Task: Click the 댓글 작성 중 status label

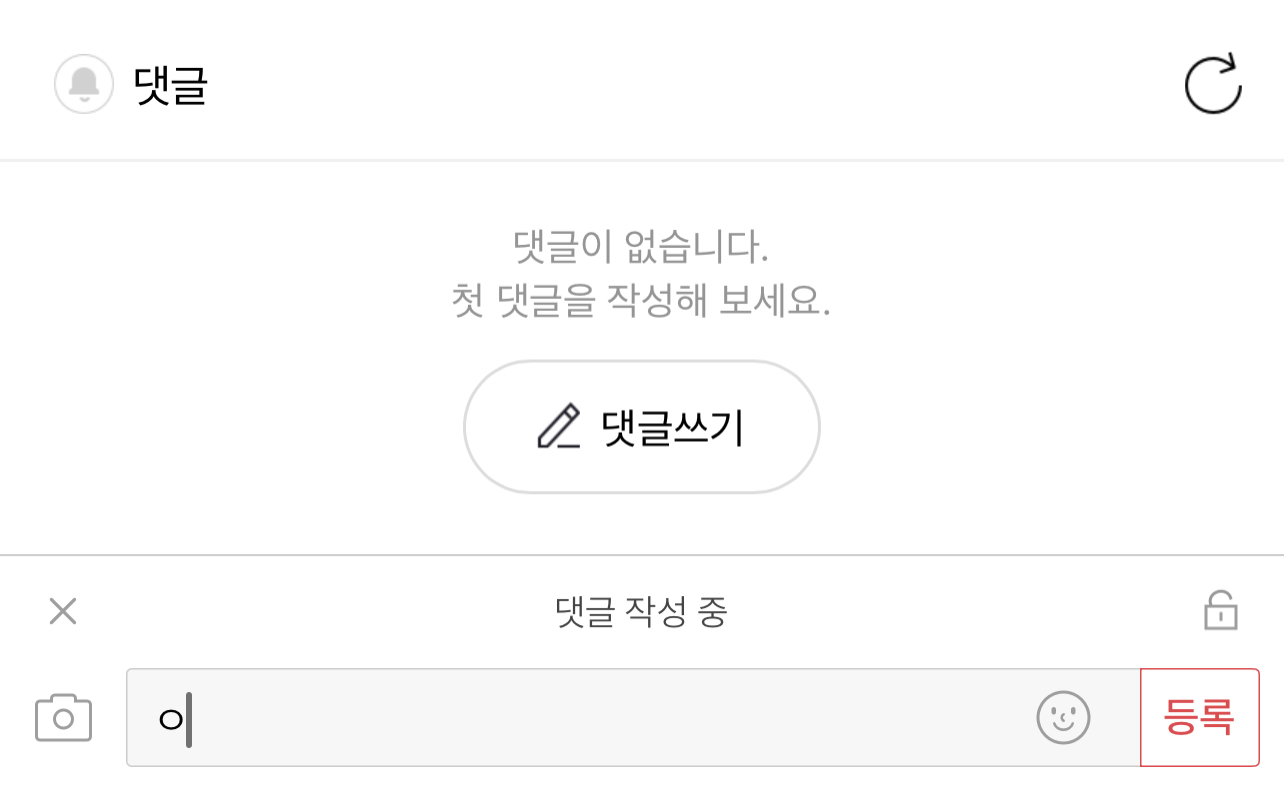Action: click(x=641, y=612)
